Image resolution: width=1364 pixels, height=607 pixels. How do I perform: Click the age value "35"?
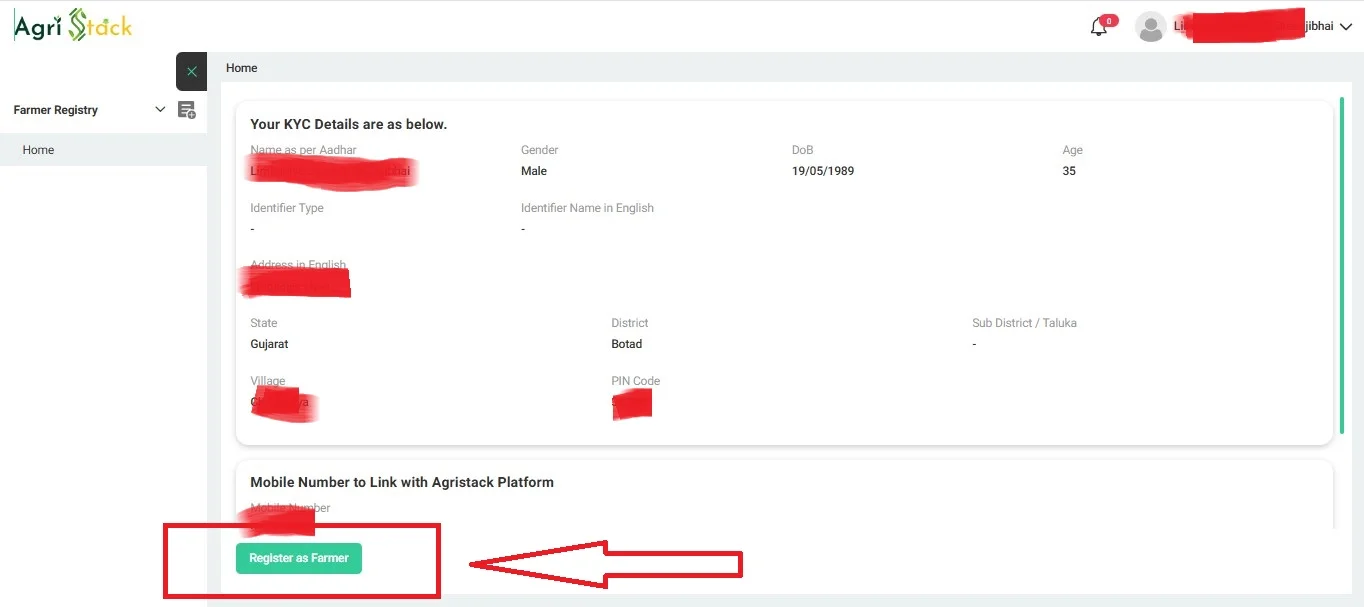pyautogui.click(x=1069, y=171)
